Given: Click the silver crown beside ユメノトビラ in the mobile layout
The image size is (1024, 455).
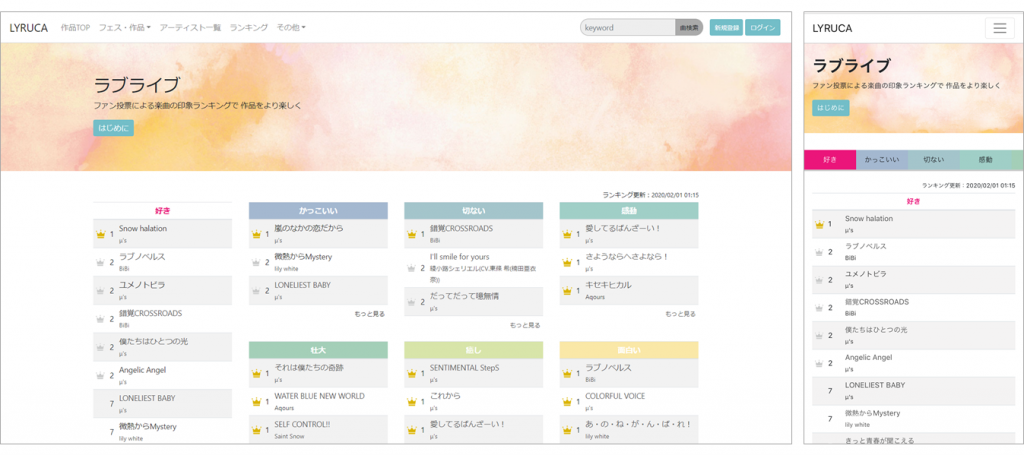Looking at the screenshot, I should 820,280.
